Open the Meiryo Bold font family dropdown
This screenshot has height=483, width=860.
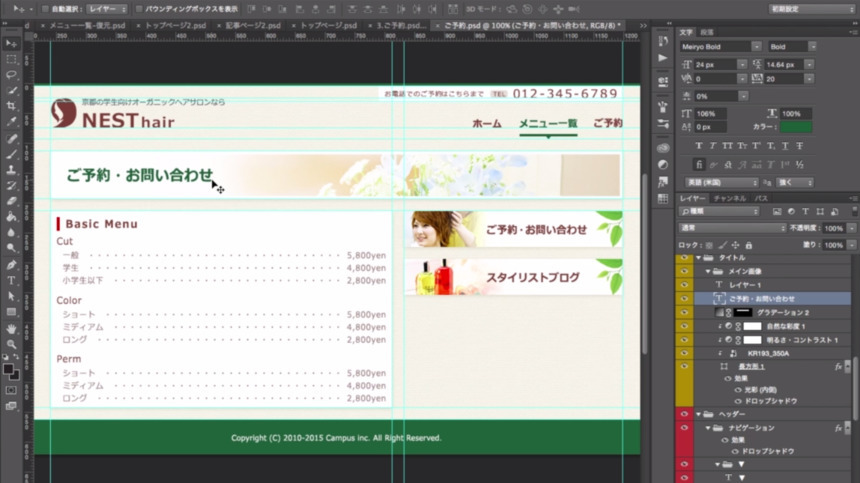[x=756, y=47]
